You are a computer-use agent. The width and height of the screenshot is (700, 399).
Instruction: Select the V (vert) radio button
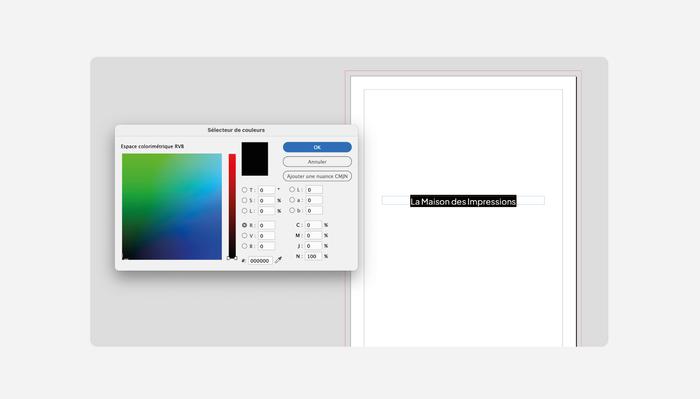245,235
